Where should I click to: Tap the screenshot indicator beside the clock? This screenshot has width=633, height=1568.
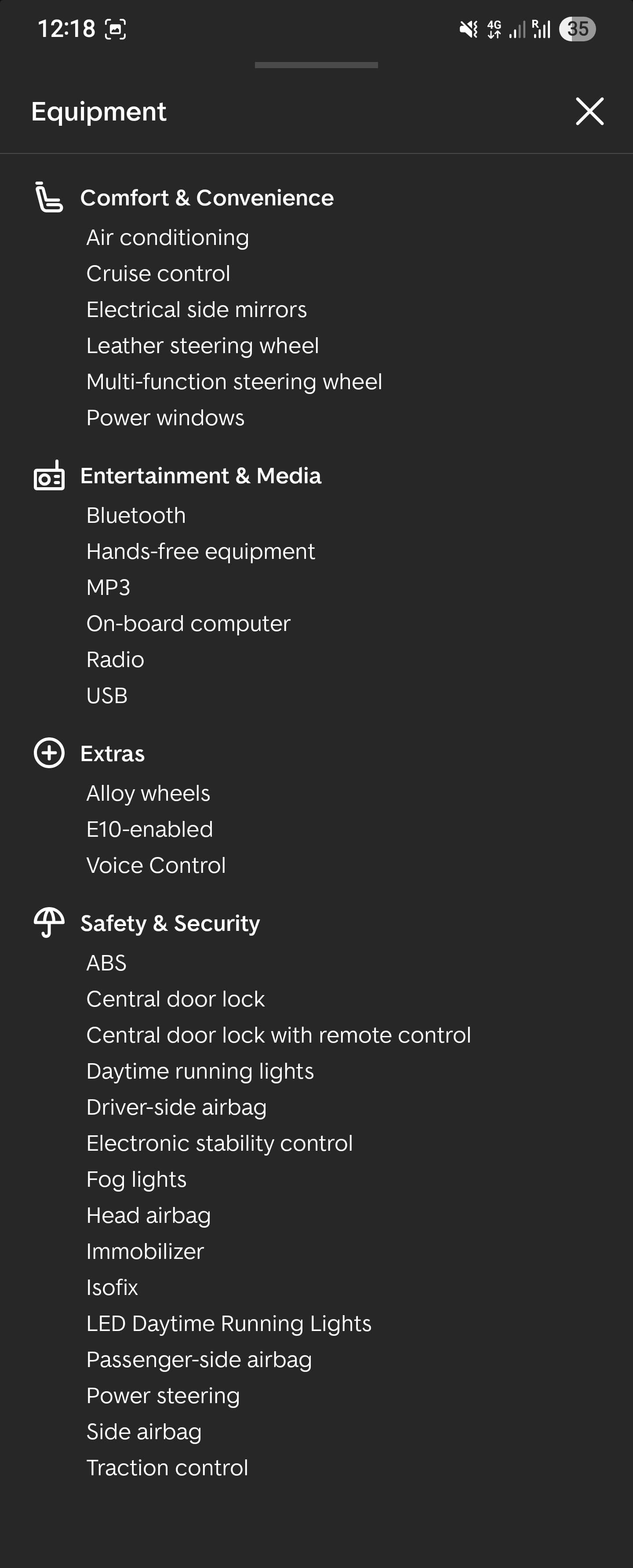116,29
